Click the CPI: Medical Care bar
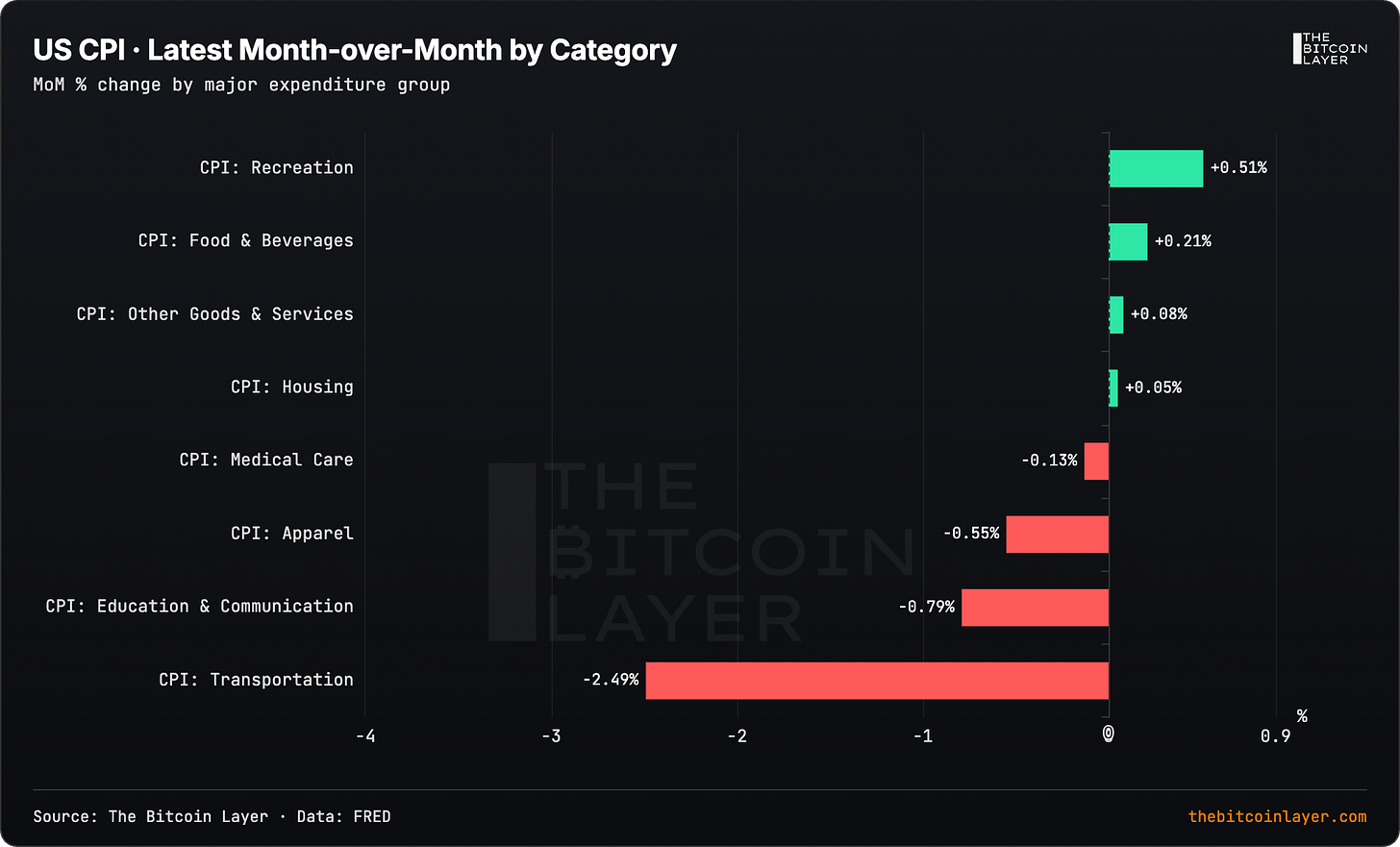 1096,461
